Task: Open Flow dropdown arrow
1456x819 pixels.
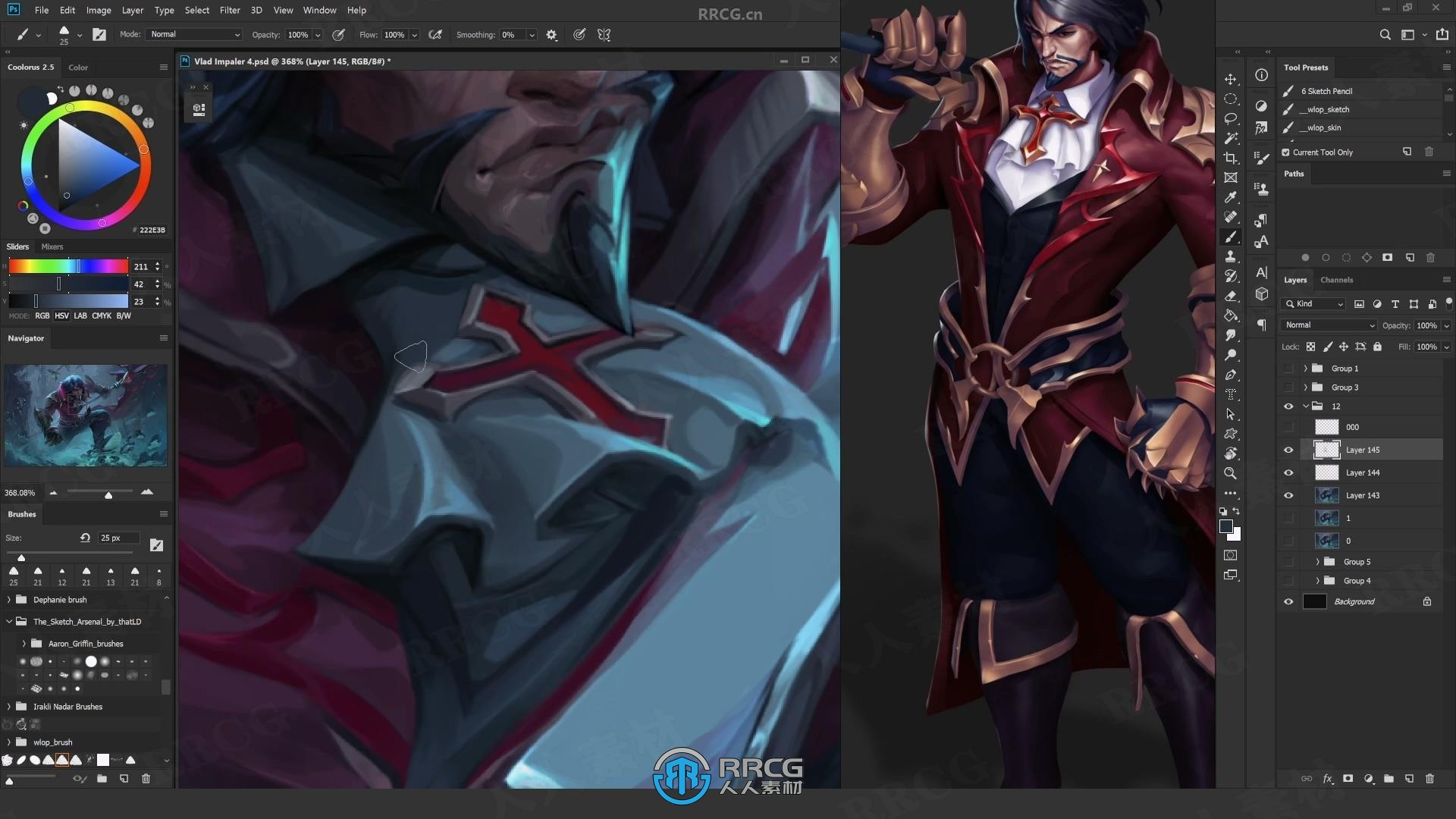Action: [414, 35]
